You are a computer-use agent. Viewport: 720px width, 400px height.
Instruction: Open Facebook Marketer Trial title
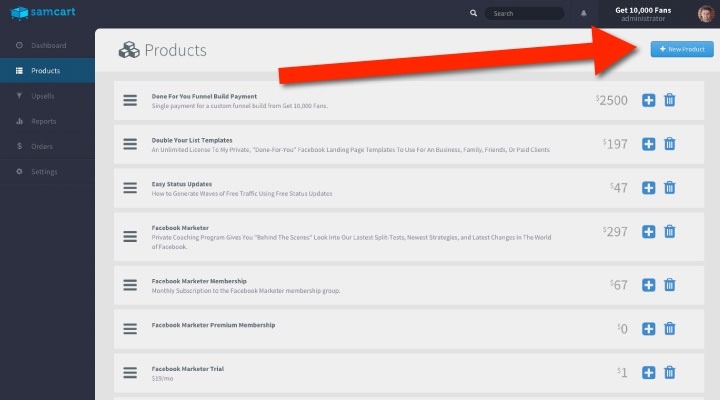tap(188, 369)
